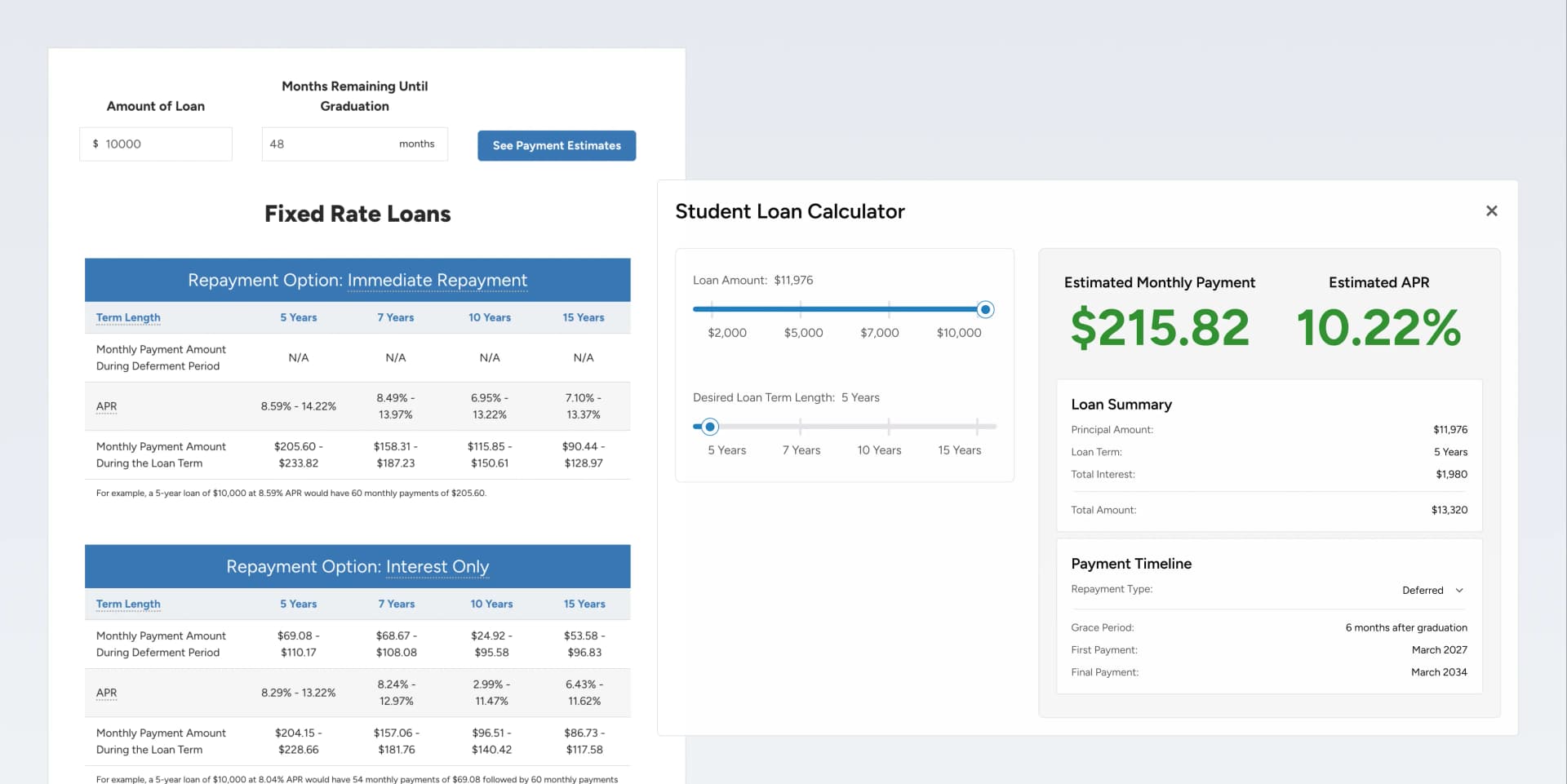Click the Amount of Loan input field
1567x784 pixels.
(155, 144)
